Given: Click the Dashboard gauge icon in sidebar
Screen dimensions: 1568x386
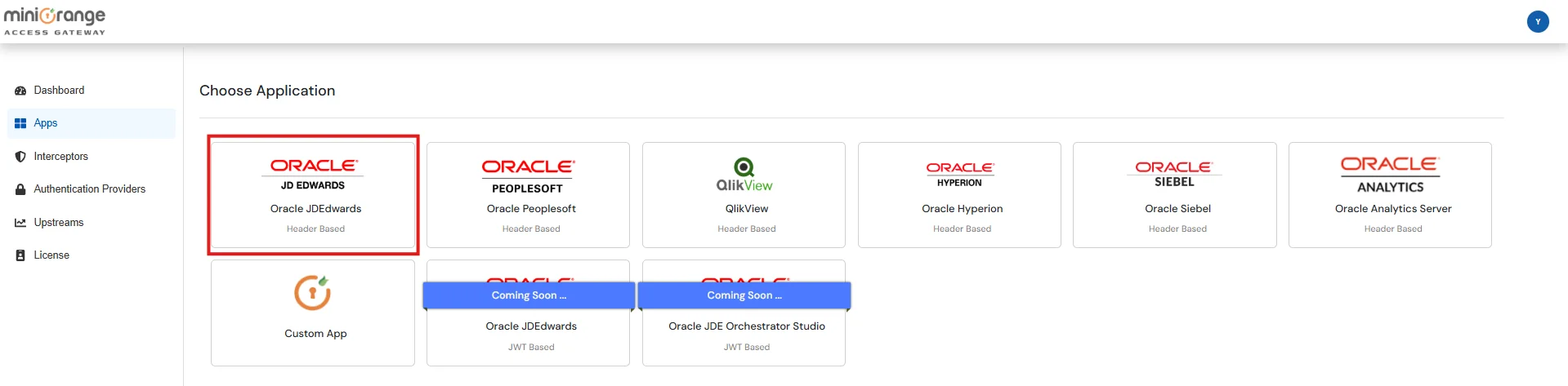Looking at the screenshot, I should point(20,91).
